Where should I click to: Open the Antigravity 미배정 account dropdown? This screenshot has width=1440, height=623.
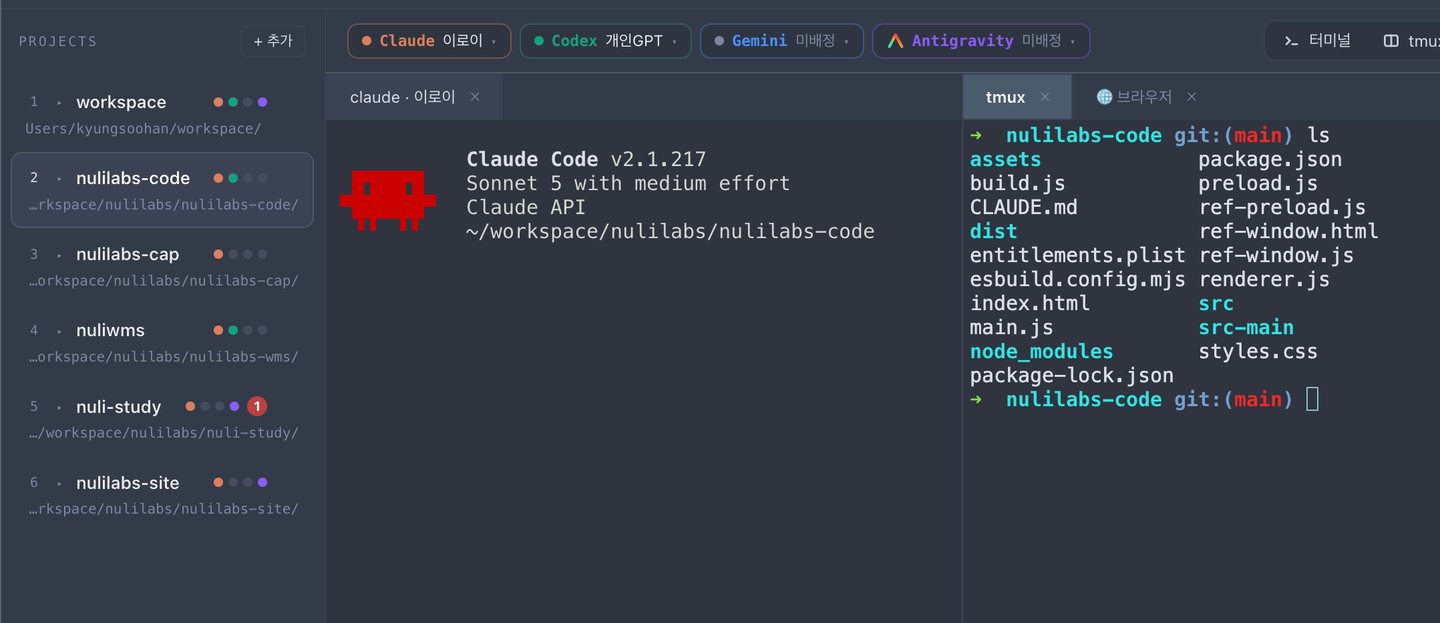(x=981, y=41)
